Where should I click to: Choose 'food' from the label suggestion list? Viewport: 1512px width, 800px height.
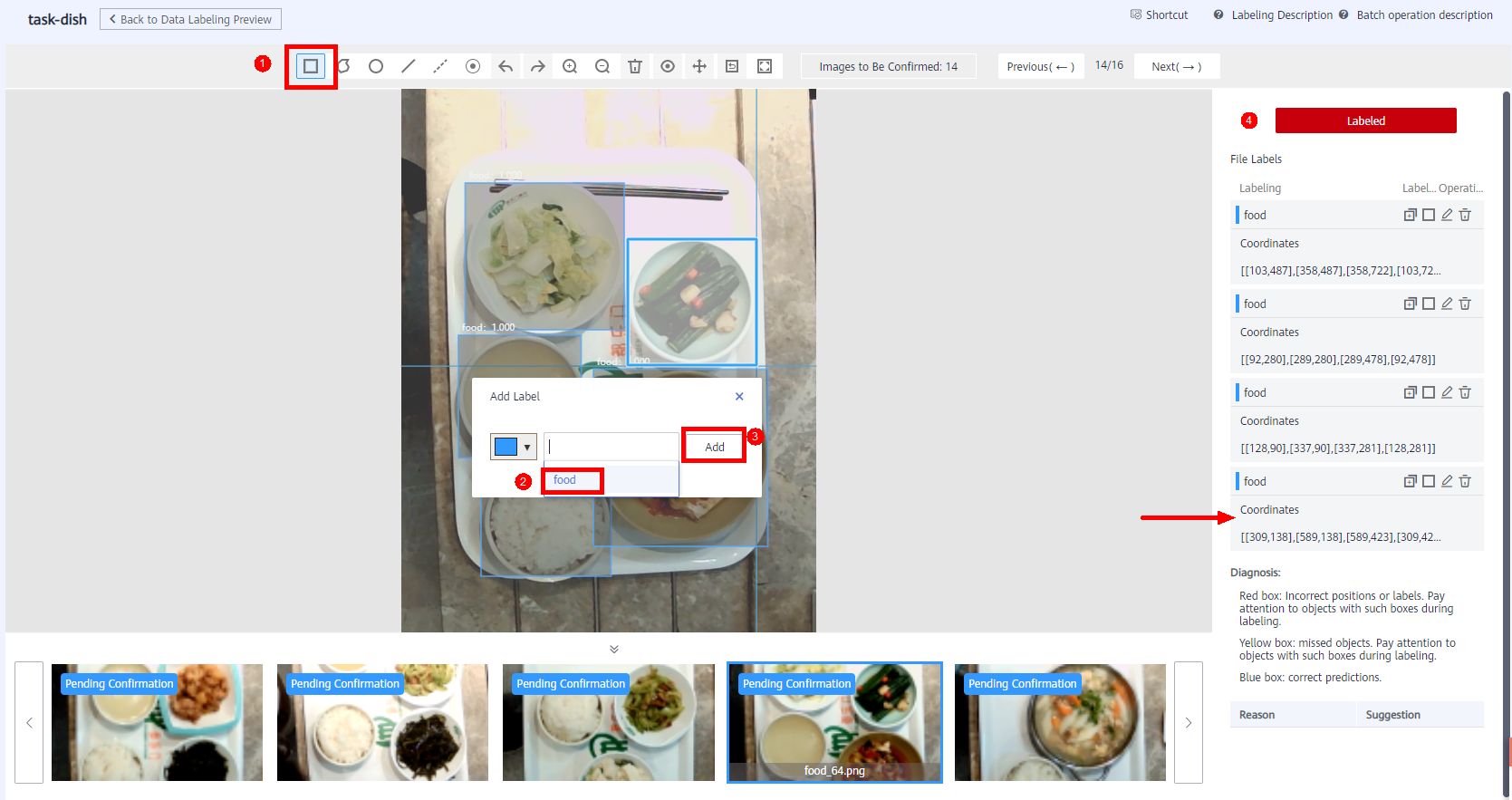(564, 480)
